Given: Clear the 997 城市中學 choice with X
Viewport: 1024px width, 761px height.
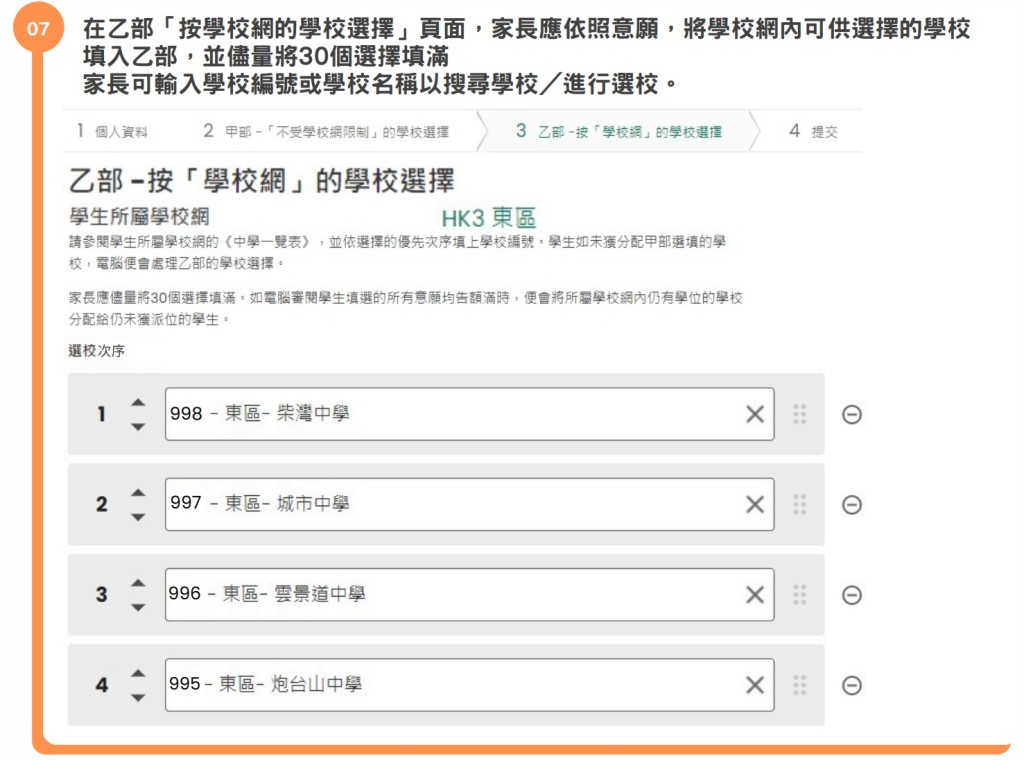Looking at the screenshot, I should point(755,505).
